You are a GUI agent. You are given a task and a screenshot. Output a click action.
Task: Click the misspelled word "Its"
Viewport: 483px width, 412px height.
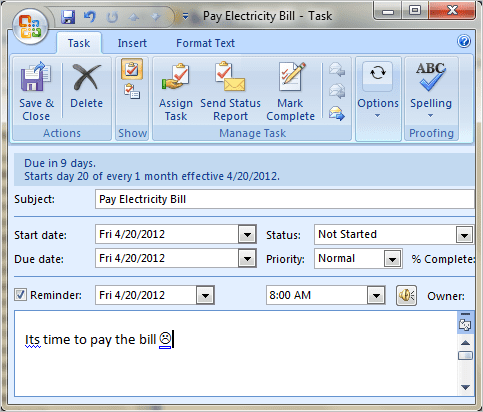pyautogui.click(x=32, y=340)
